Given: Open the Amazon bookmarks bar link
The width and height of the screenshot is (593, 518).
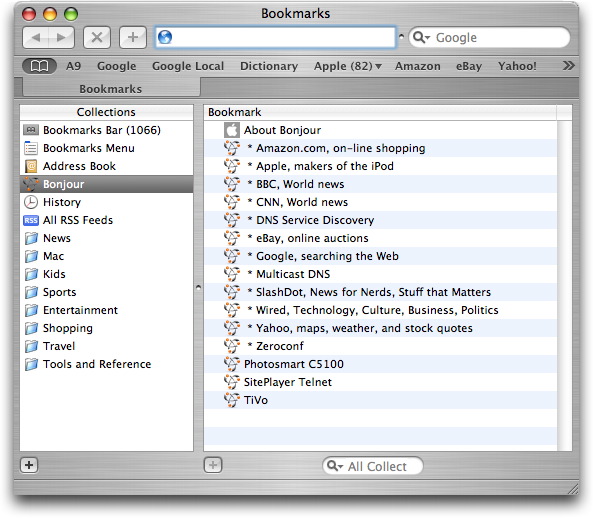Looking at the screenshot, I should 418,66.
